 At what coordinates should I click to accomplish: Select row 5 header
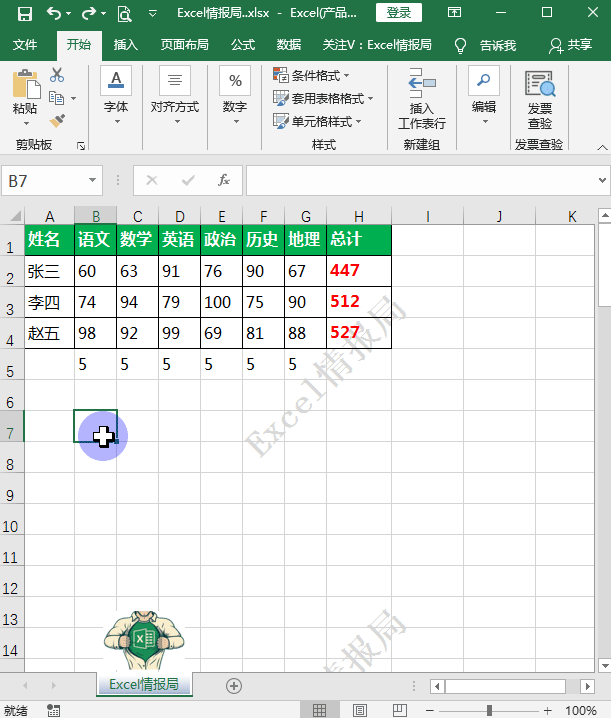(x=10, y=365)
